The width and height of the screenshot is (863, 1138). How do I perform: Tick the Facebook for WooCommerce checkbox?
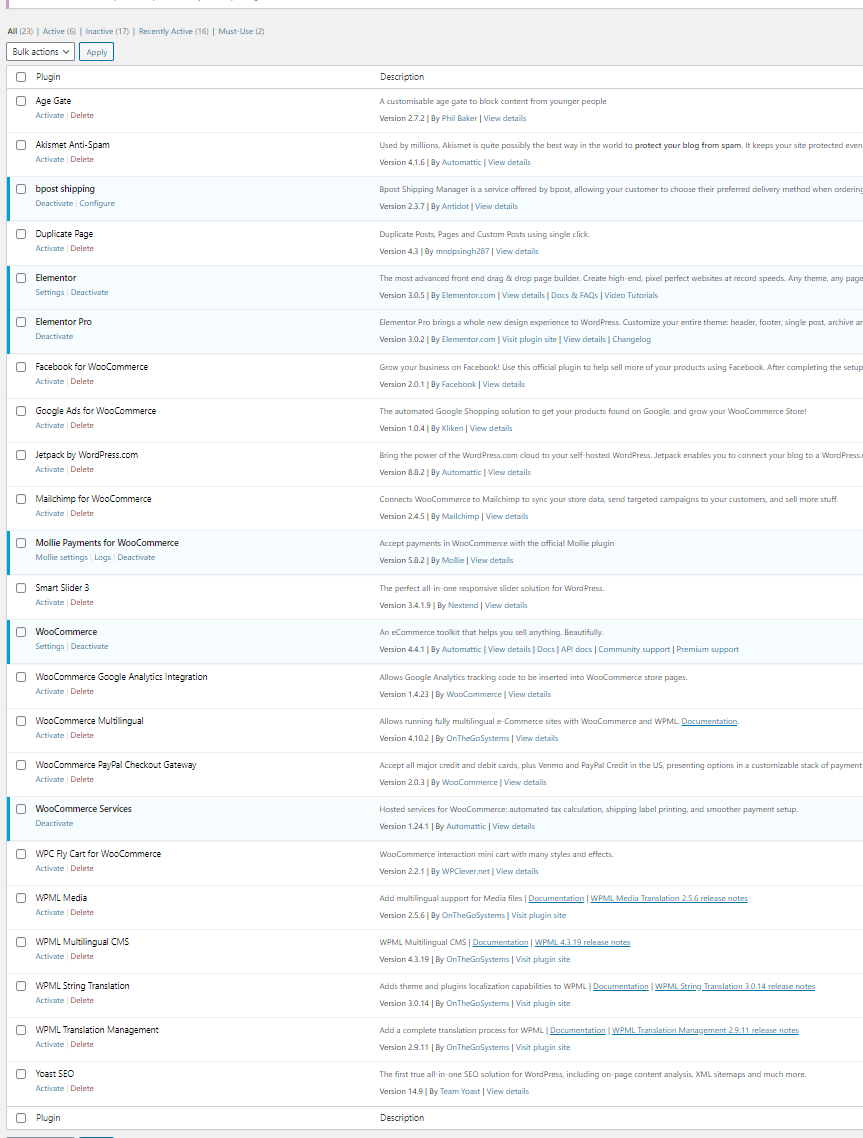[21, 367]
